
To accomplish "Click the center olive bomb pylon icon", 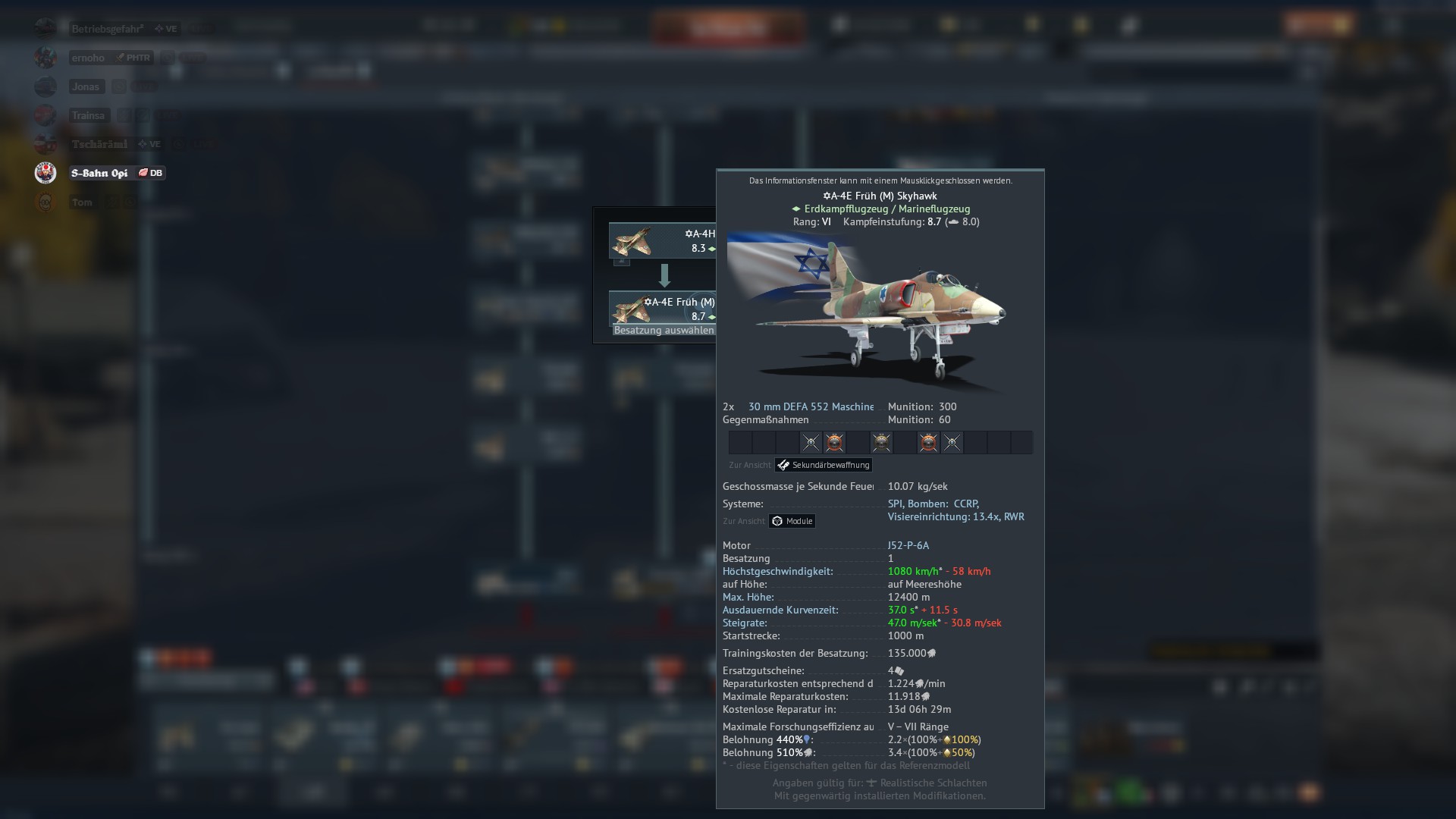I will coord(881,442).
